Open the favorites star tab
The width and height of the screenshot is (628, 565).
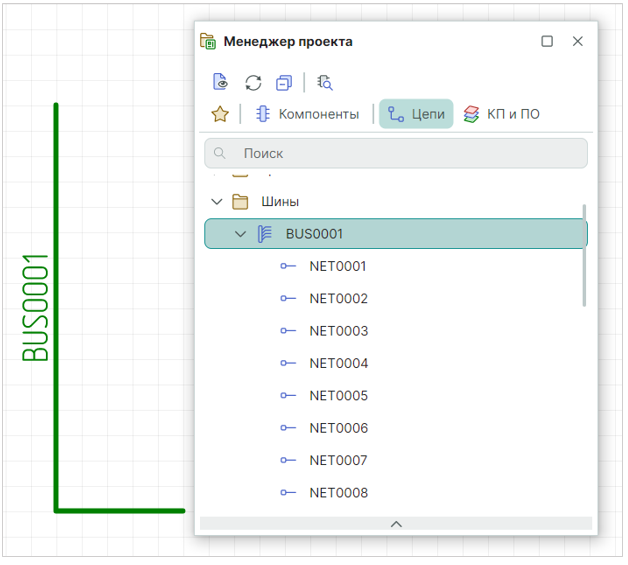220,114
